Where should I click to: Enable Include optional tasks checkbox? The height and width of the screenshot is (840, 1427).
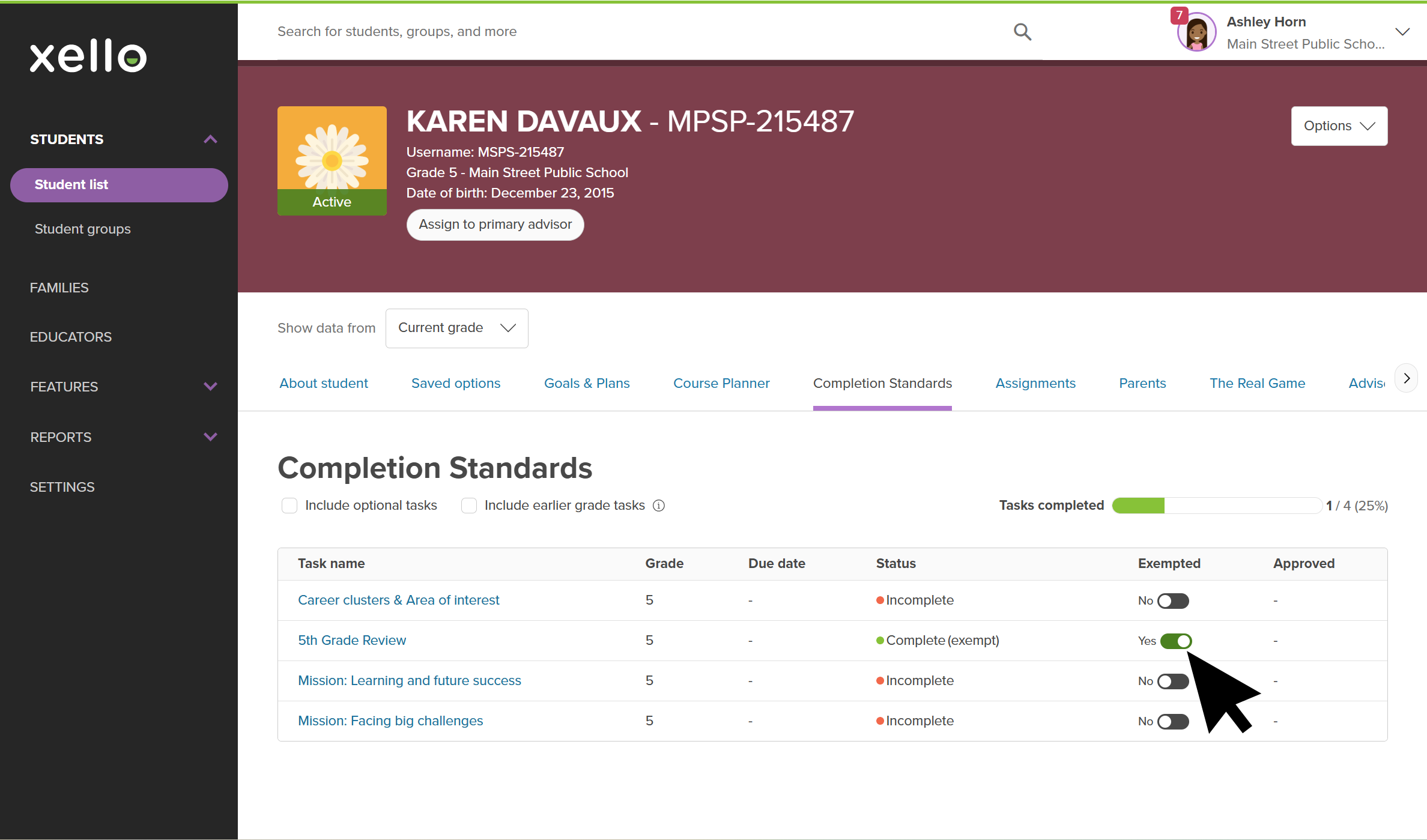(x=289, y=506)
